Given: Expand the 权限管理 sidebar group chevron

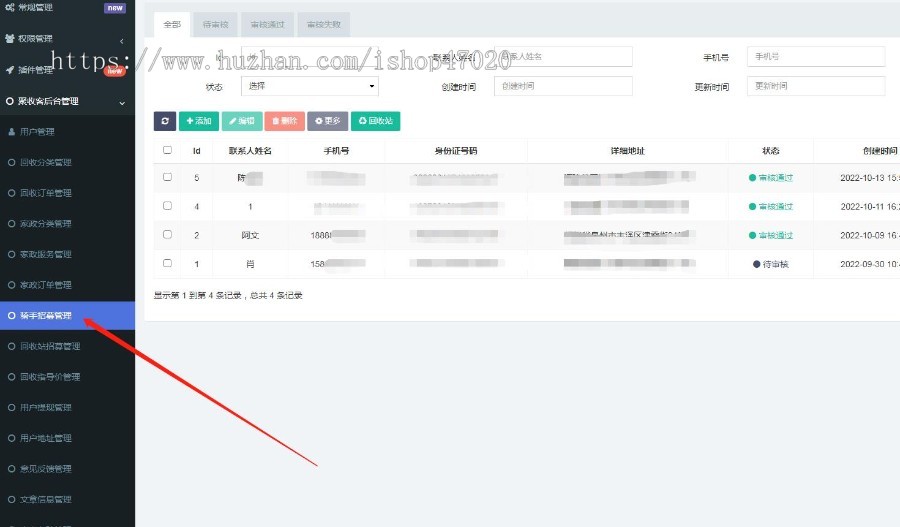Looking at the screenshot, I should tap(122, 41).
